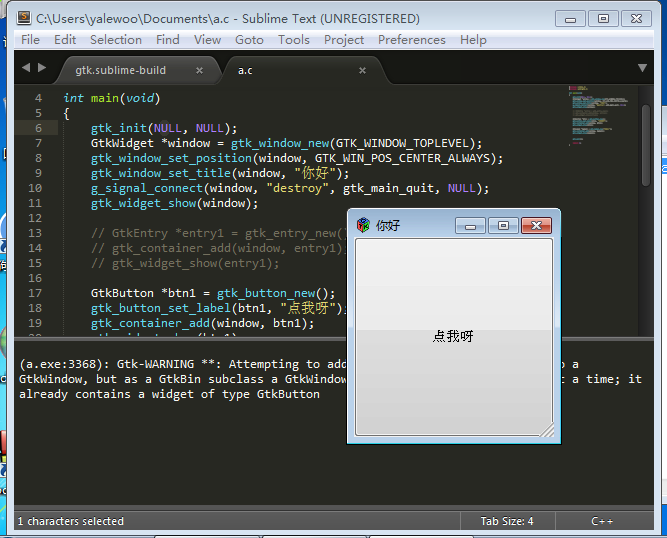Click the Sublime Text icon in title bar
This screenshot has height=538, width=667.
(x=24, y=18)
